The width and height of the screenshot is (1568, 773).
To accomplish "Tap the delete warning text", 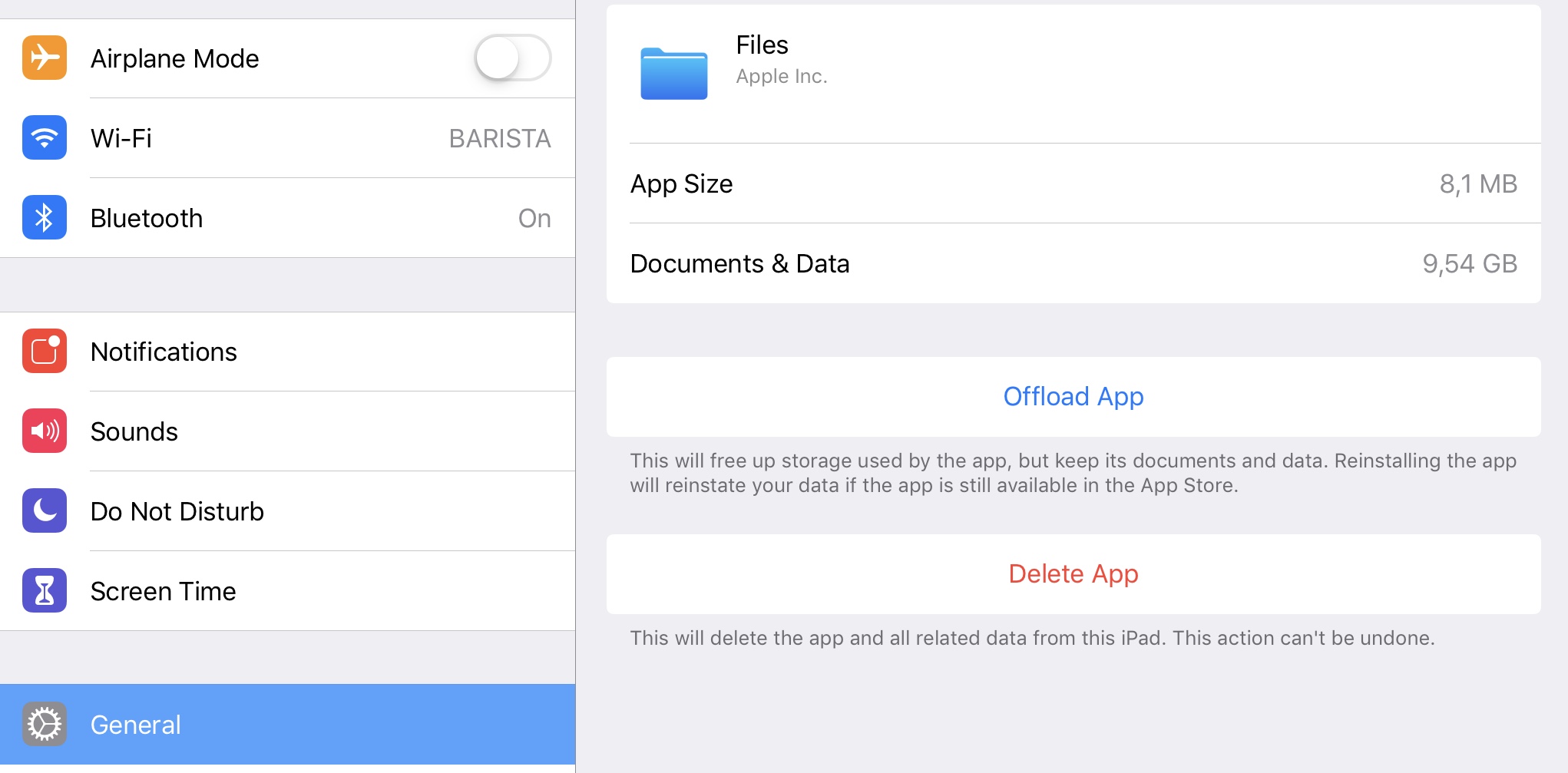I will pos(1033,638).
